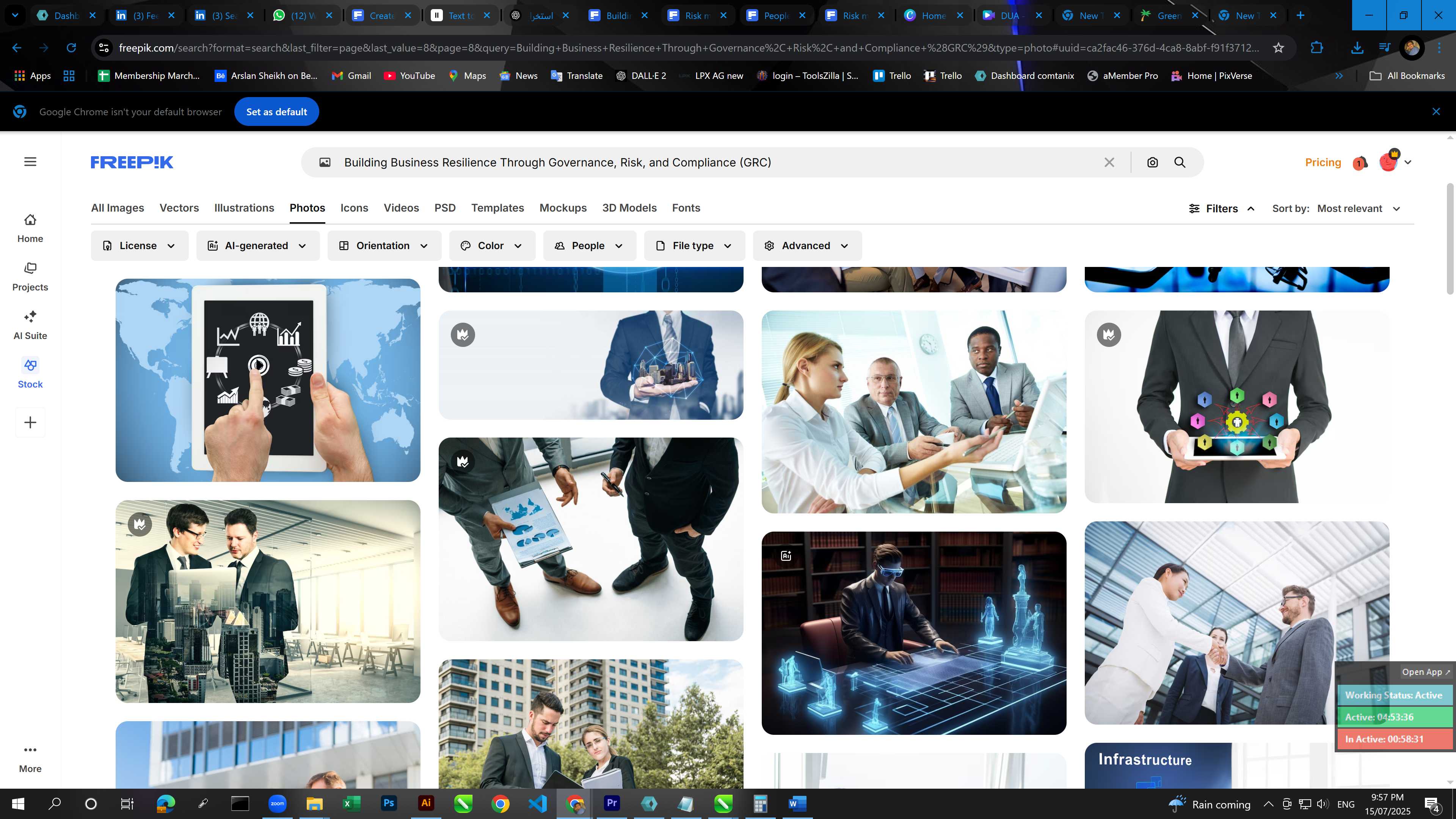The width and height of the screenshot is (1456, 819).
Task: View site information icon in address bar
Action: [x=104, y=48]
